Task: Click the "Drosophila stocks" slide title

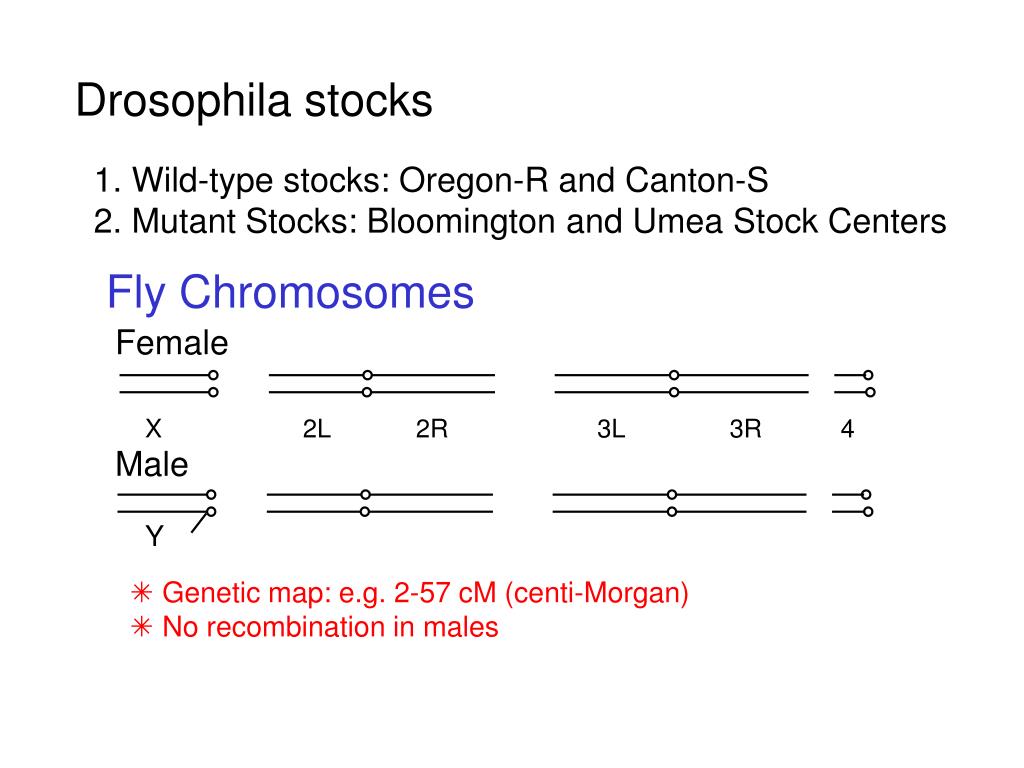Action: pos(254,101)
